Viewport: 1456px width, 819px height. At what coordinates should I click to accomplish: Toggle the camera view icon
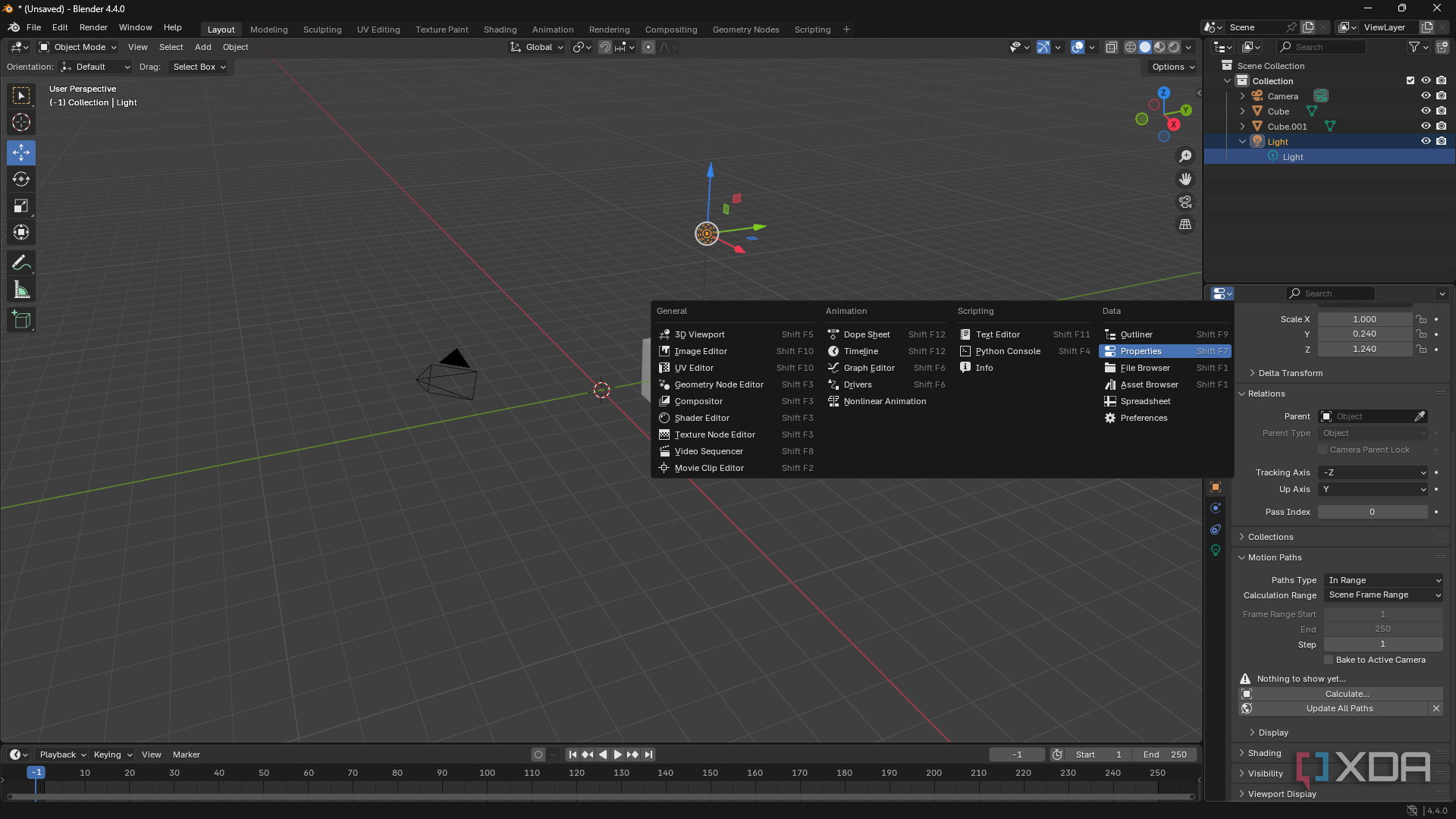(x=1185, y=202)
